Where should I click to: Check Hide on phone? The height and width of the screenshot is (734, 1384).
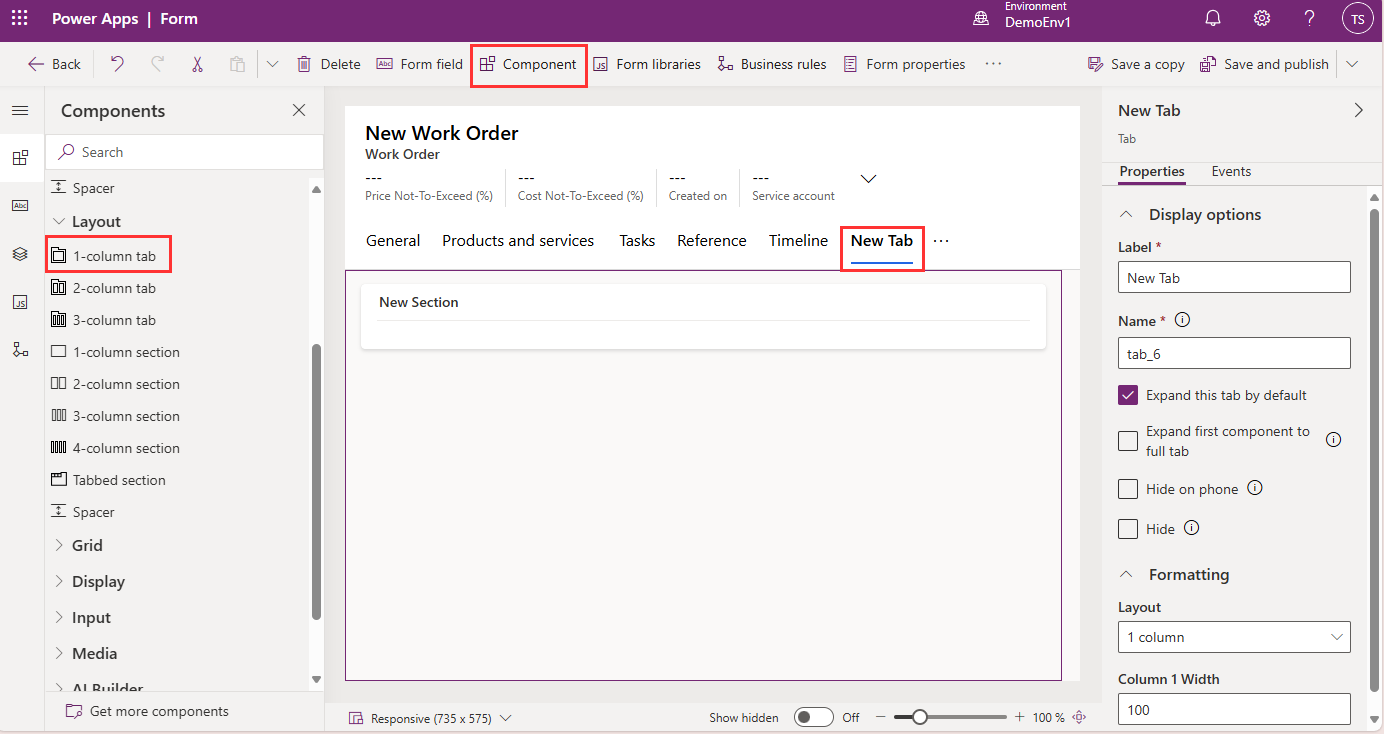tap(1128, 489)
